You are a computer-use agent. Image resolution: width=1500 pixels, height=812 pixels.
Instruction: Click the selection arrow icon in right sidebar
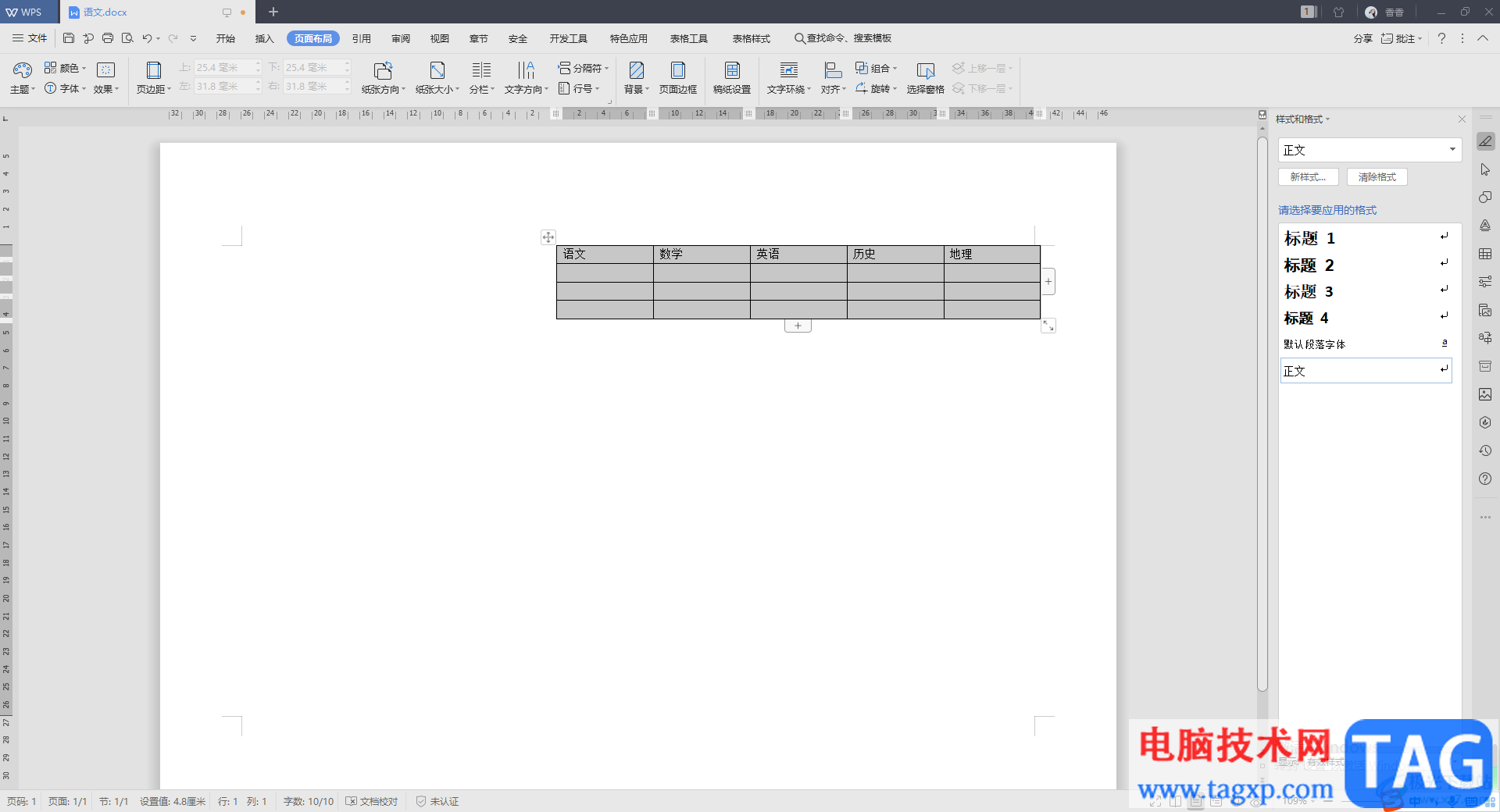coord(1485,169)
